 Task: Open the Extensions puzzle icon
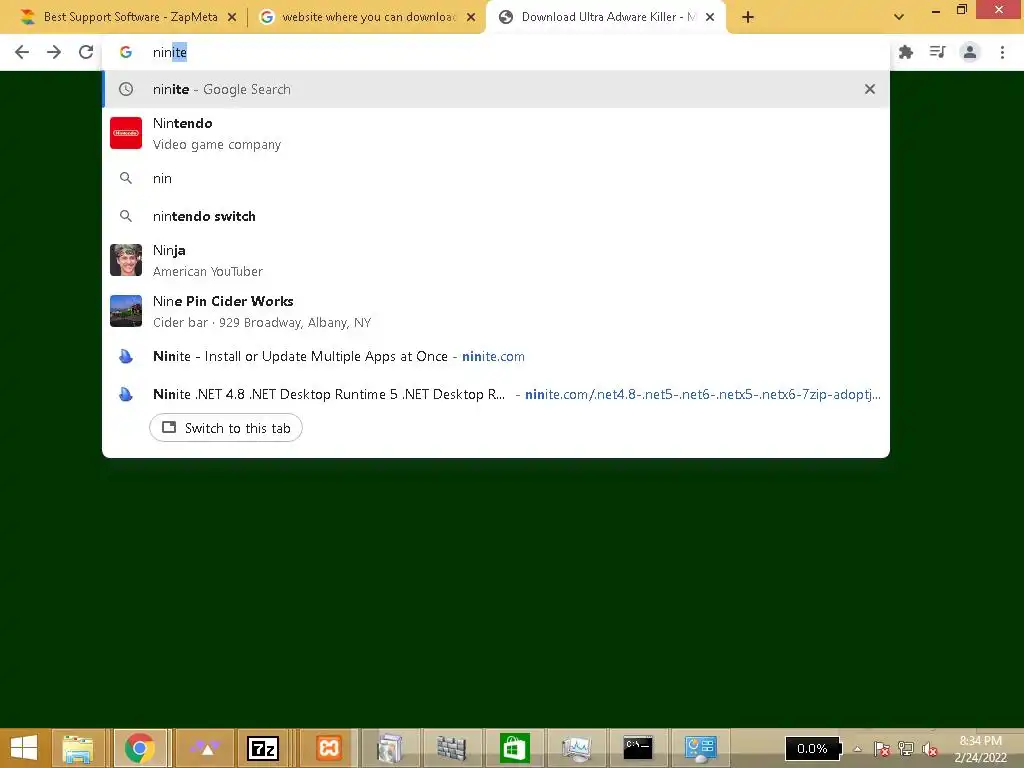(x=906, y=52)
